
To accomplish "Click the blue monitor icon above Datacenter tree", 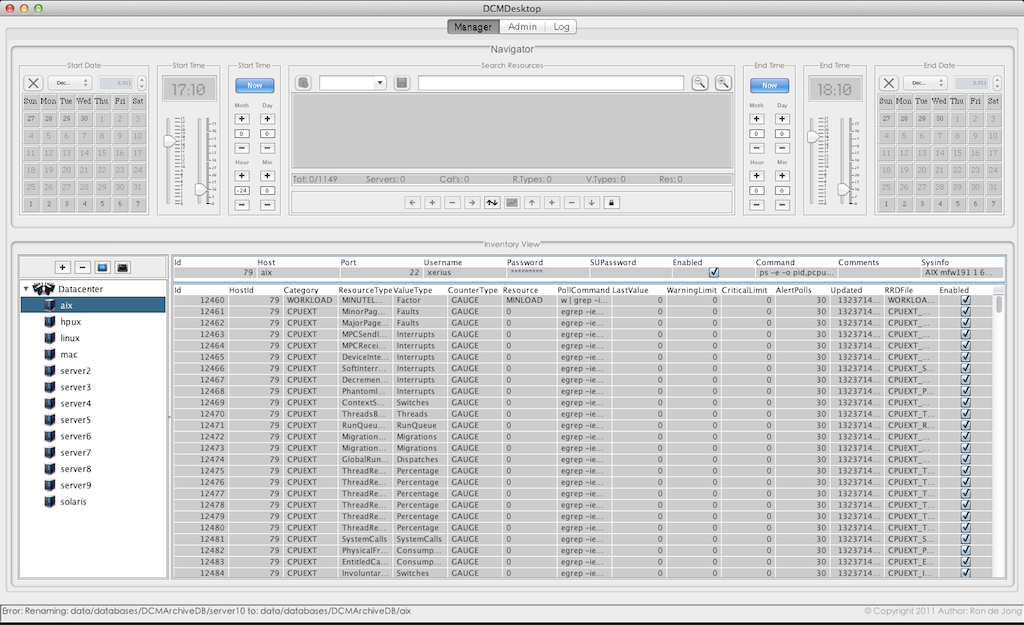I will (x=102, y=267).
